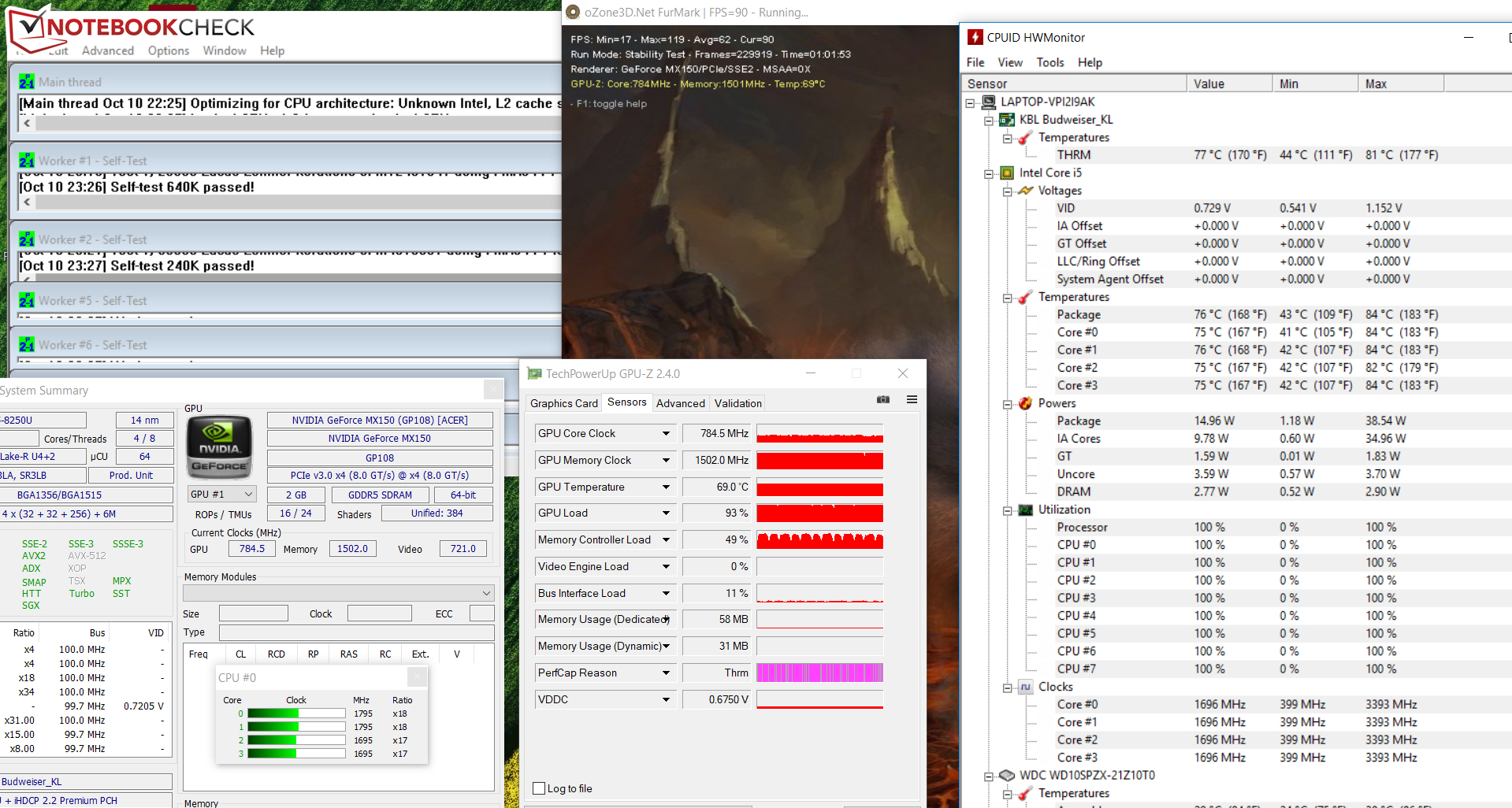Select the Sensors tab in GPU-Z
1512x808 pixels.
click(627, 402)
